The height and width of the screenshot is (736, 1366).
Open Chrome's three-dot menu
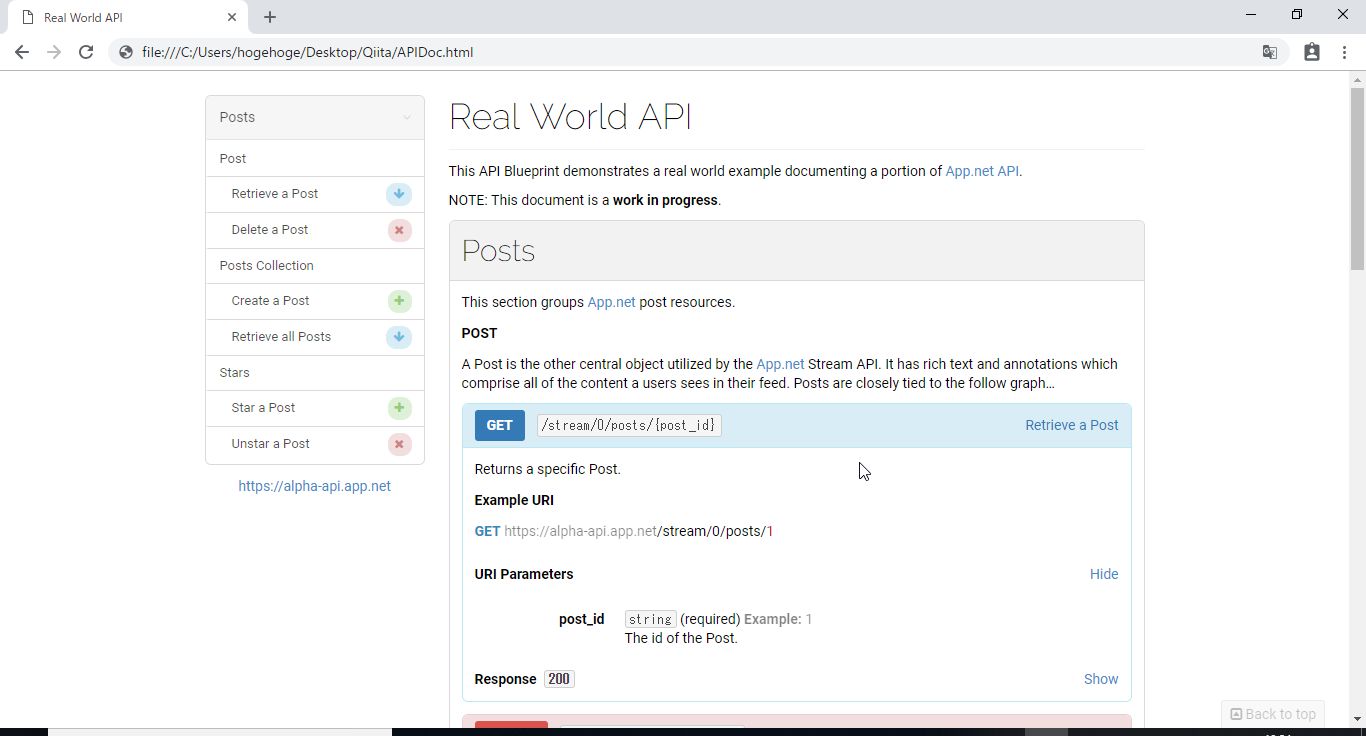pos(1345,52)
